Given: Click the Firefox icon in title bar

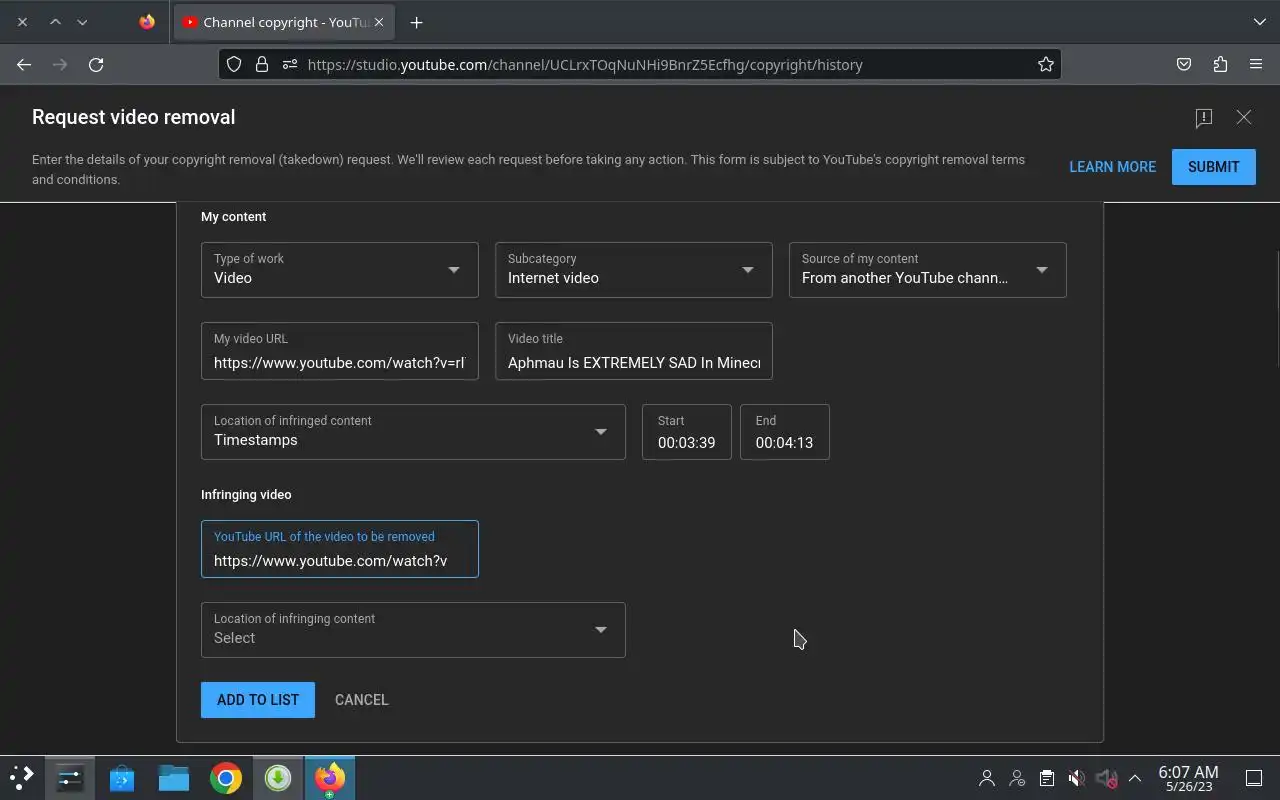Looking at the screenshot, I should [147, 22].
